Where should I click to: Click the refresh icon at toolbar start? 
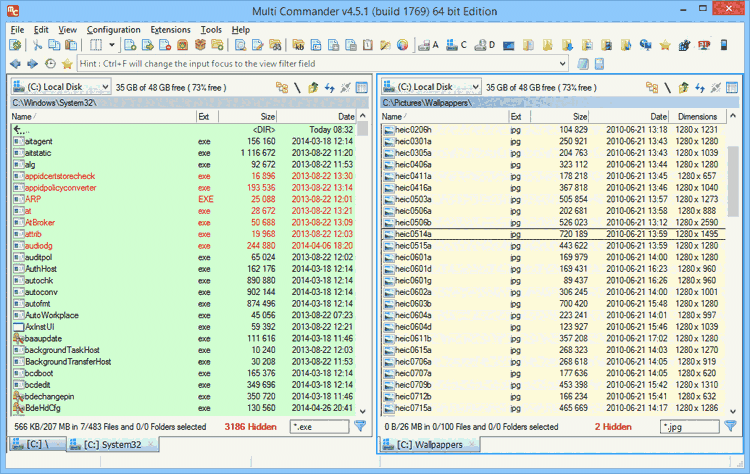[x=15, y=45]
